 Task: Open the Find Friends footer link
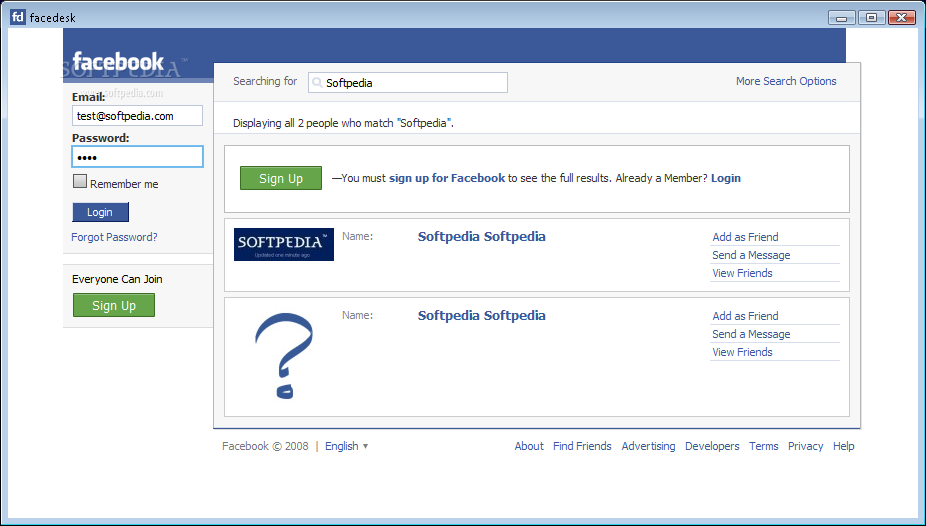point(582,446)
